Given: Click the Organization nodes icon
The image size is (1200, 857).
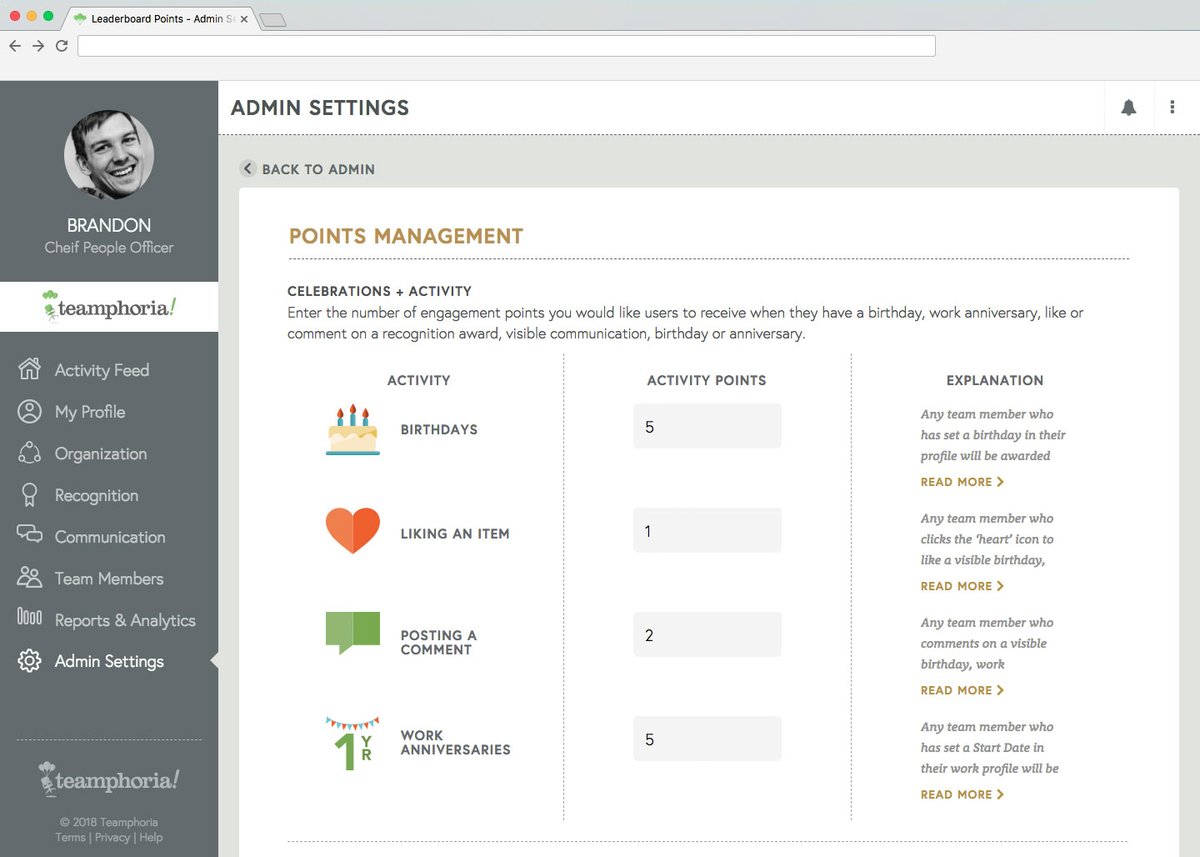Looking at the screenshot, I should coord(29,453).
